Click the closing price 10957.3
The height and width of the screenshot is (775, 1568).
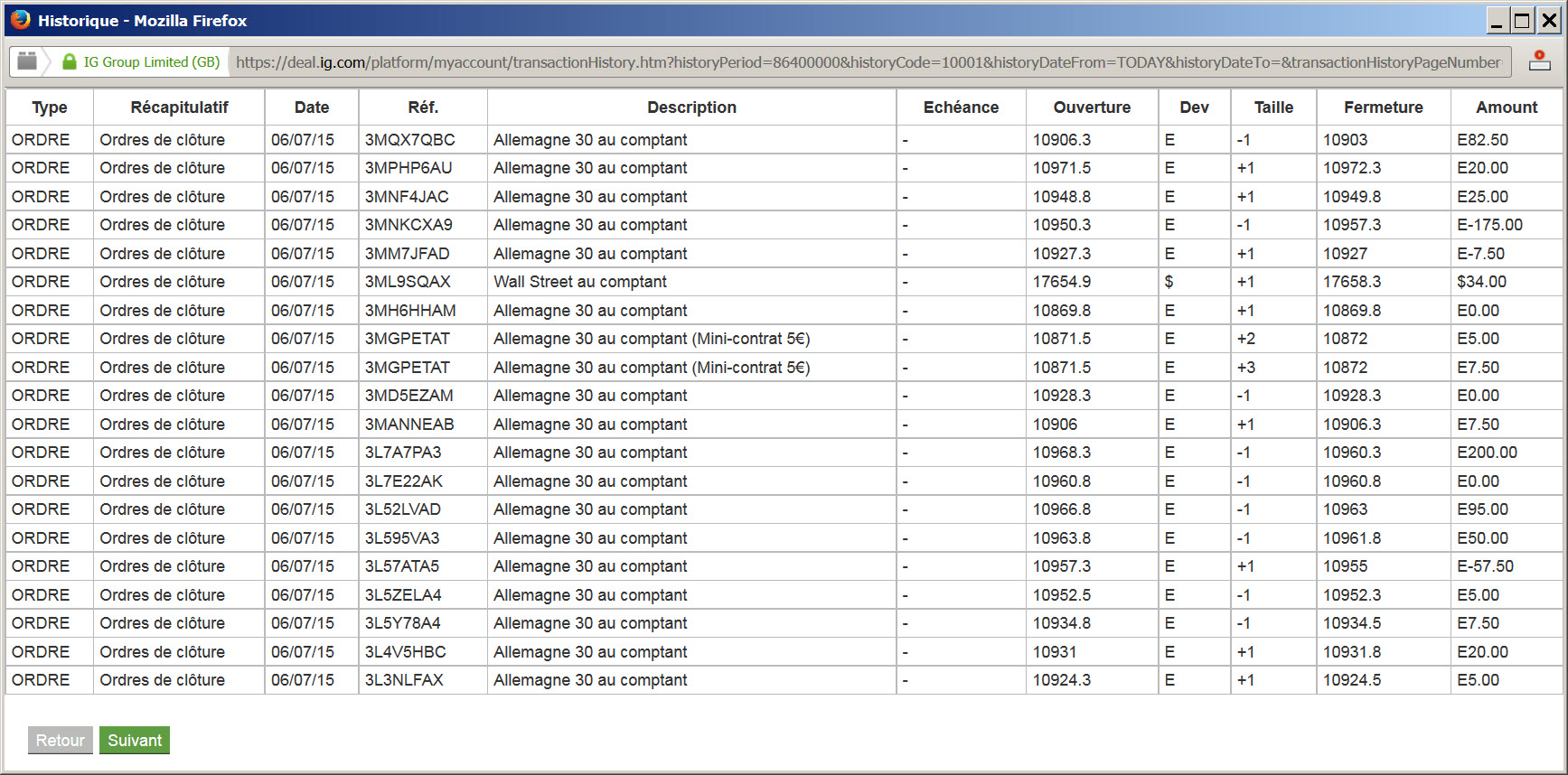(x=1353, y=225)
